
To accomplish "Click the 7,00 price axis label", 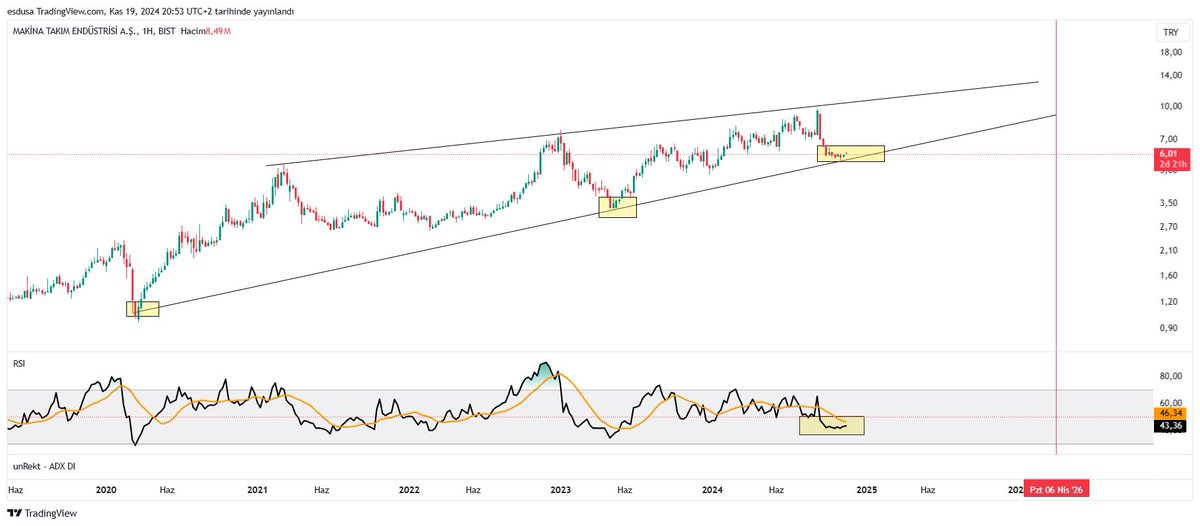I will [1169, 139].
